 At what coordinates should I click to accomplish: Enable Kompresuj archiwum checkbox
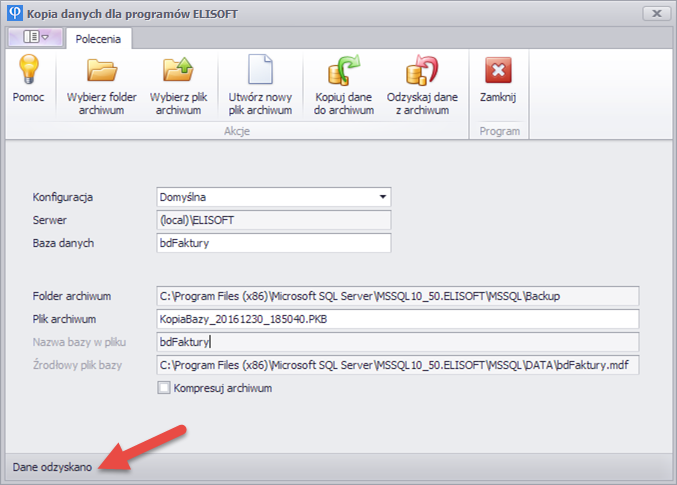tap(164, 387)
